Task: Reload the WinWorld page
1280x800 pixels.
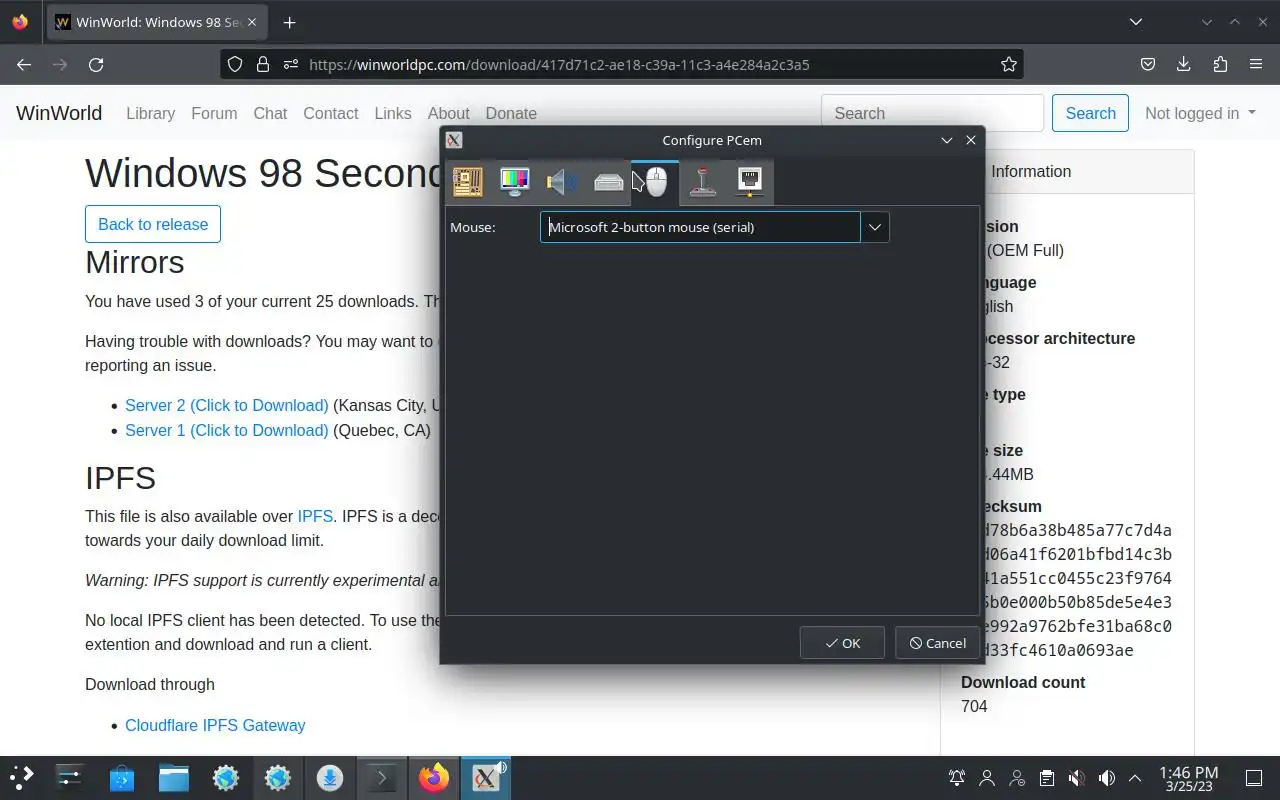Action: point(96,64)
